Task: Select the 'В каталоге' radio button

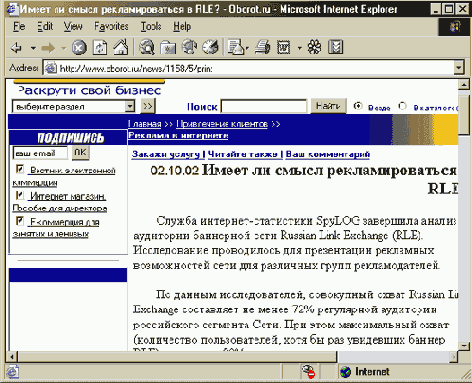Action: coord(402,106)
